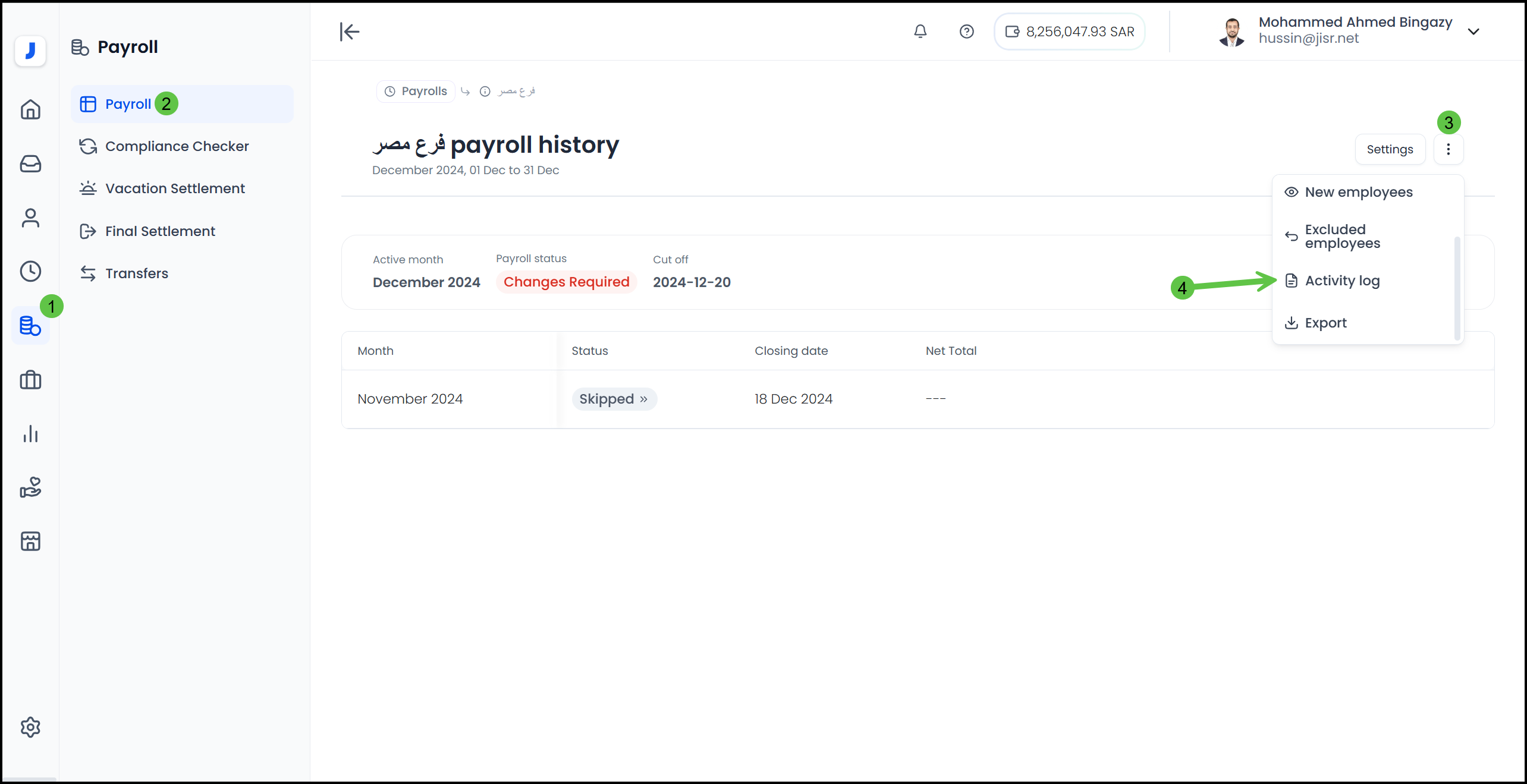Open the employees section via the person icon

[x=30, y=218]
